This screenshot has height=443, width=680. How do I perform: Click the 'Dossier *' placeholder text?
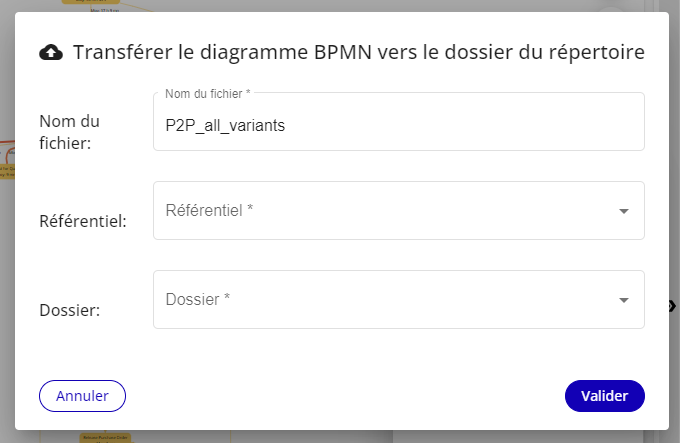click(198, 299)
